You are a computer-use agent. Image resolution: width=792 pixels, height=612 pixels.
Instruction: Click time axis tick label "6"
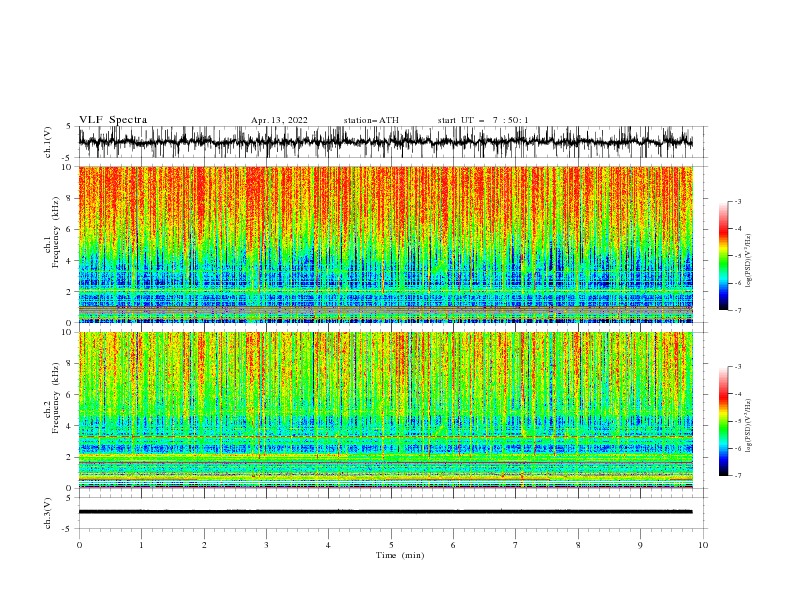tap(454, 545)
